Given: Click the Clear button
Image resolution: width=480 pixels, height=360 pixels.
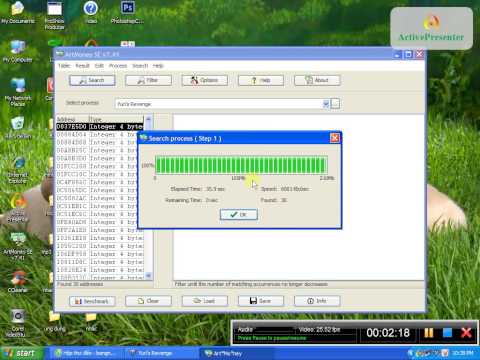Looking at the screenshot, I should [x=148, y=301].
